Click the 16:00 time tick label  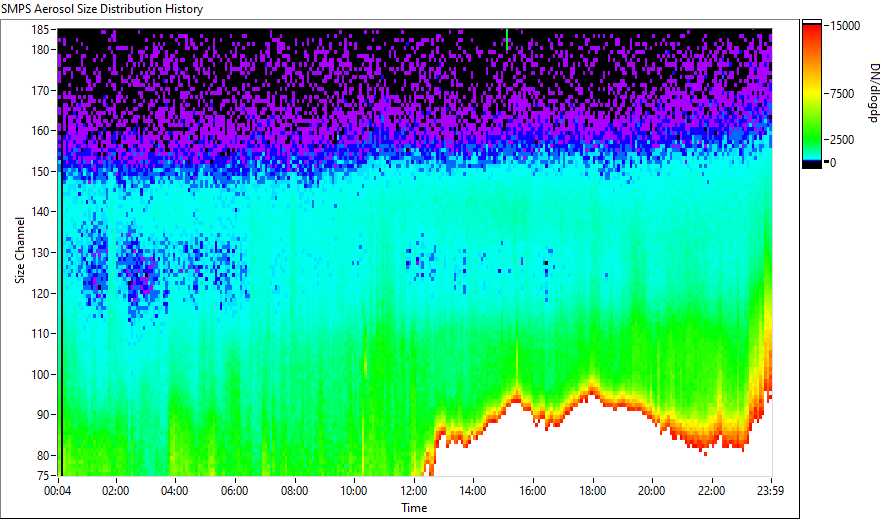tap(532, 491)
